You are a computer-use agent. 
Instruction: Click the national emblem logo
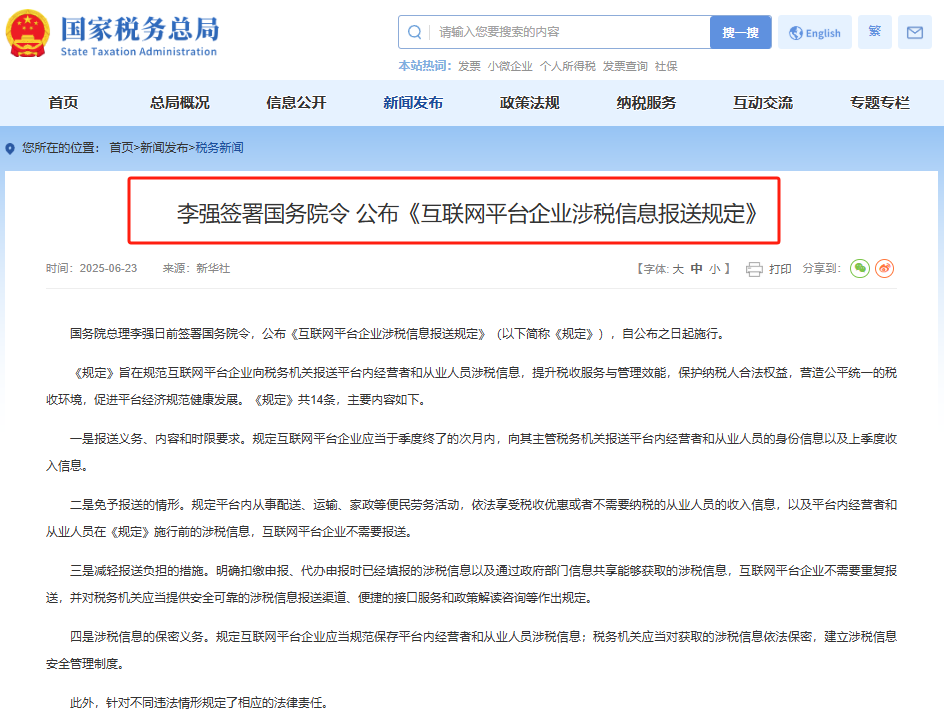[x=27, y=32]
